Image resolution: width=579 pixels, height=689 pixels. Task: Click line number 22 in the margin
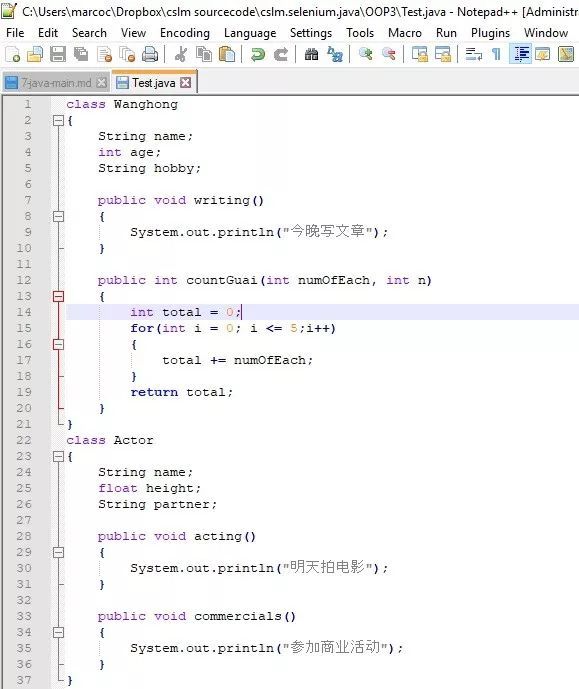pos(24,440)
